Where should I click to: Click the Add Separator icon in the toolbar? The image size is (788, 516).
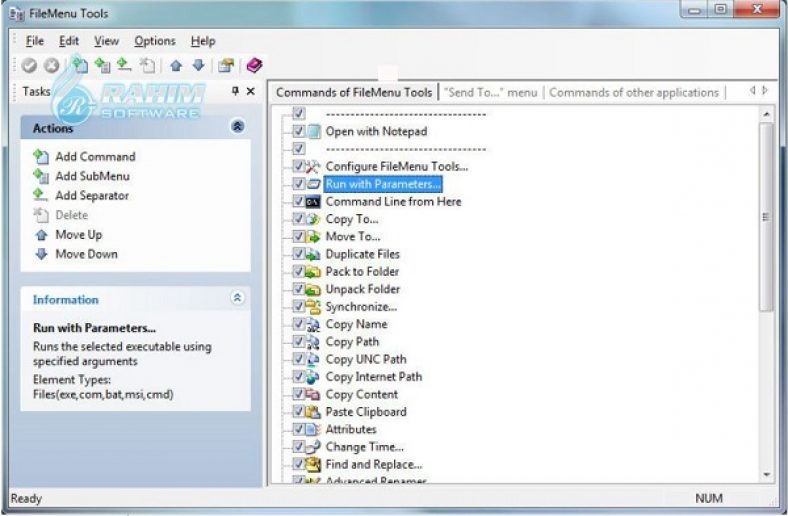tap(124, 65)
